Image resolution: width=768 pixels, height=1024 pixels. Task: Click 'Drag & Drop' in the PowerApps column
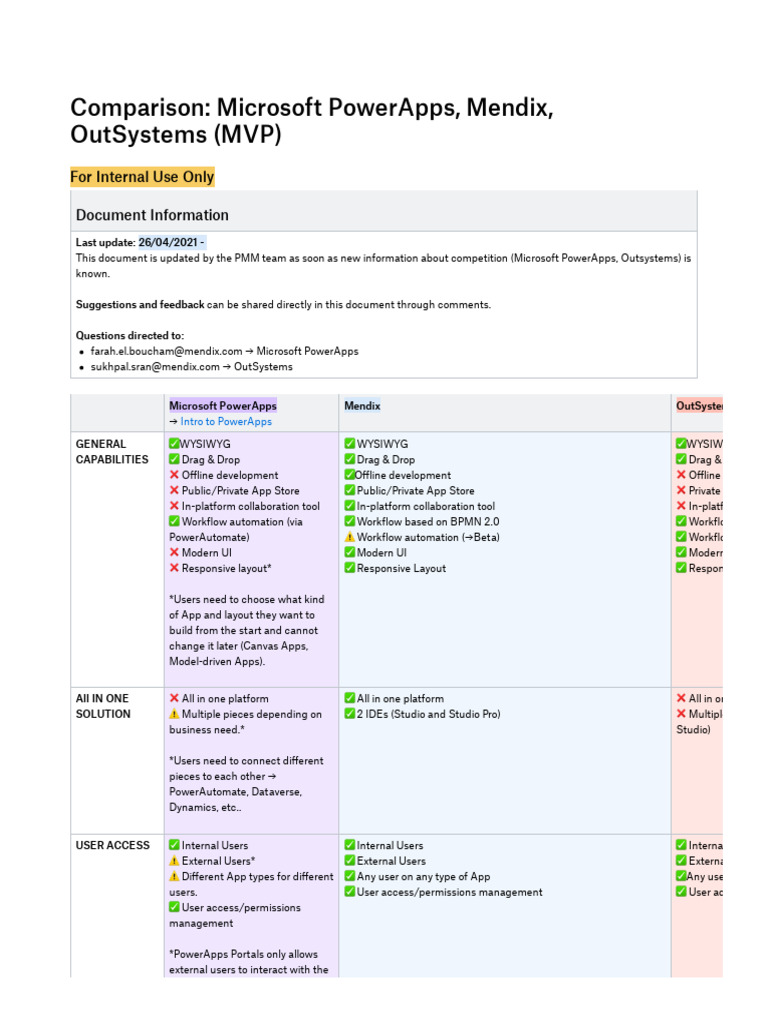tap(210, 460)
